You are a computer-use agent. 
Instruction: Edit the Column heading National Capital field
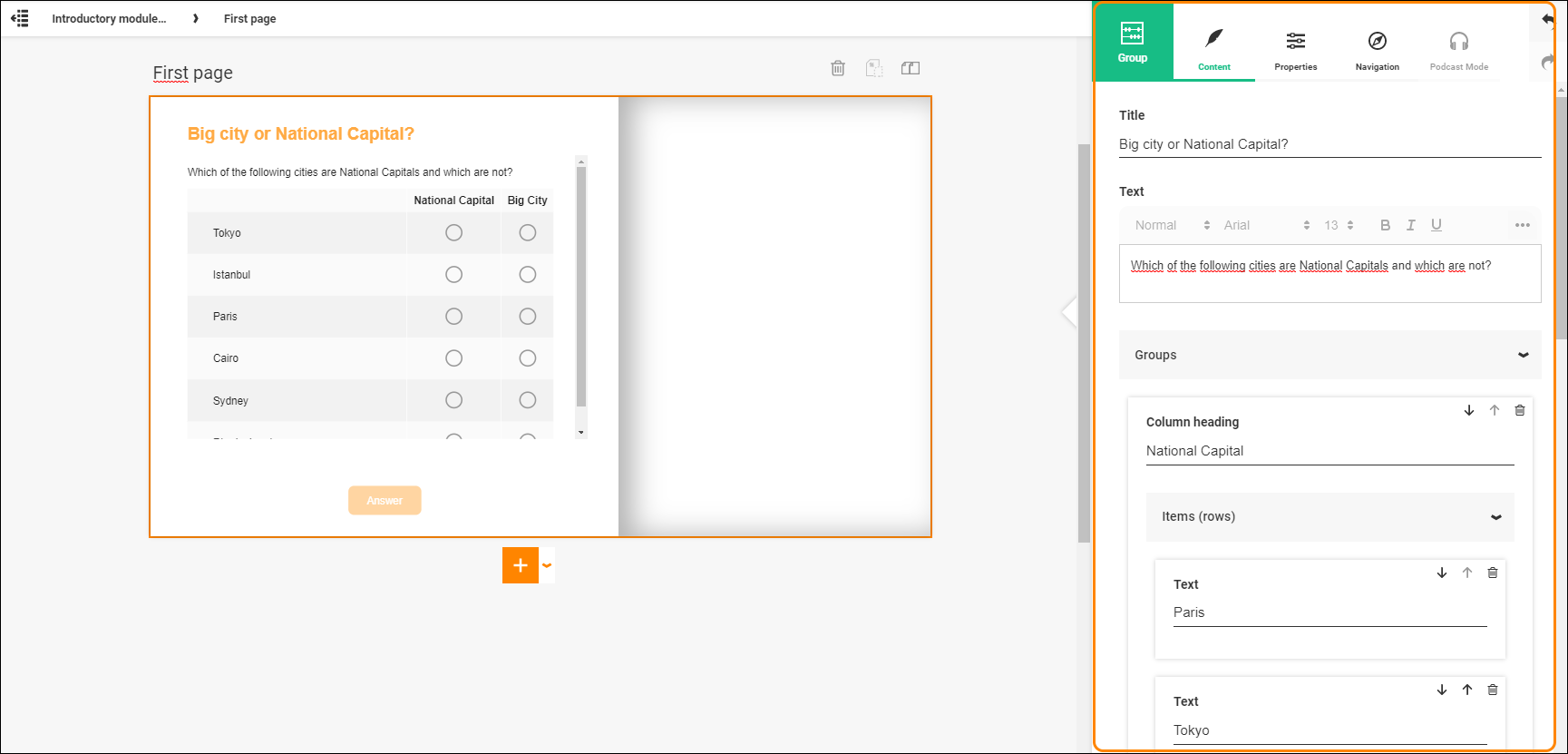tap(1330, 451)
